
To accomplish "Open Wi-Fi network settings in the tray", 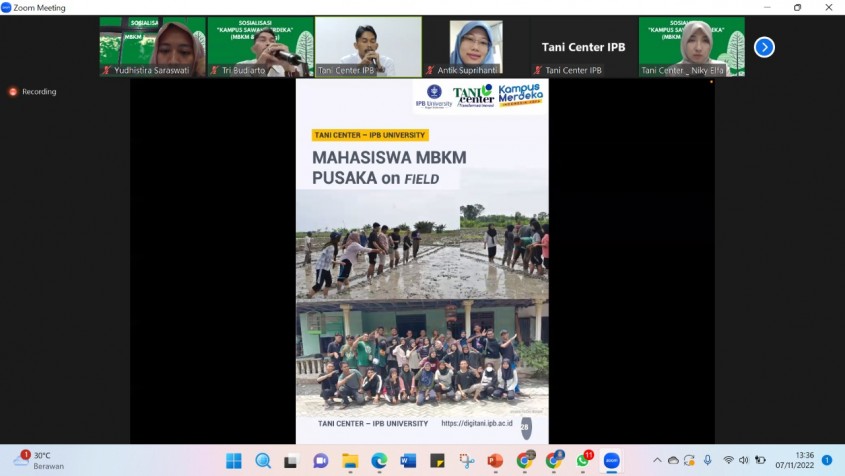I will click(728, 460).
